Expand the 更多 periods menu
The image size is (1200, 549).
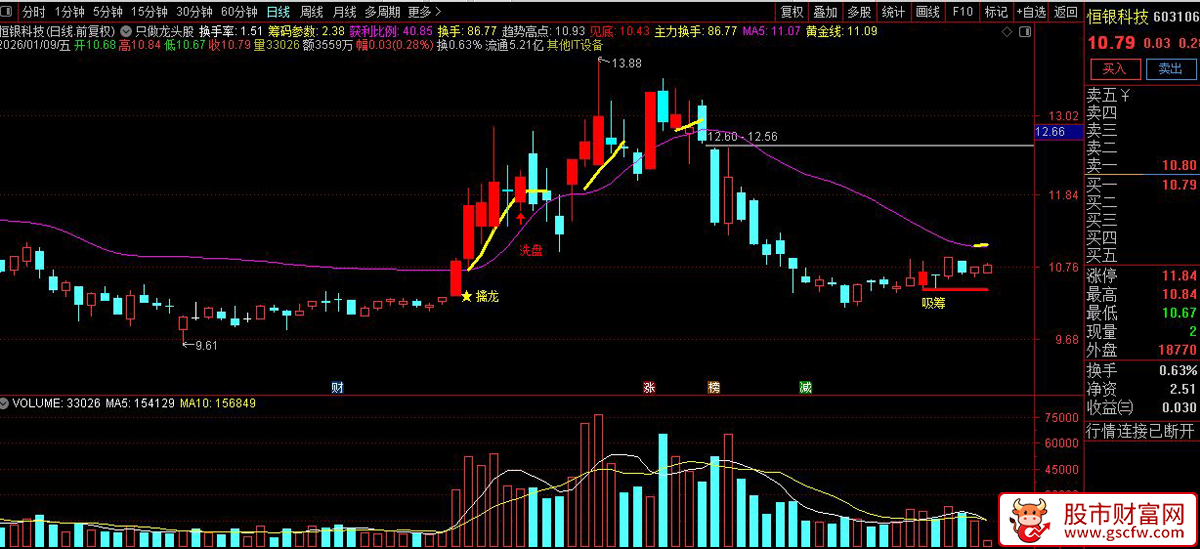[x=426, y=12]
